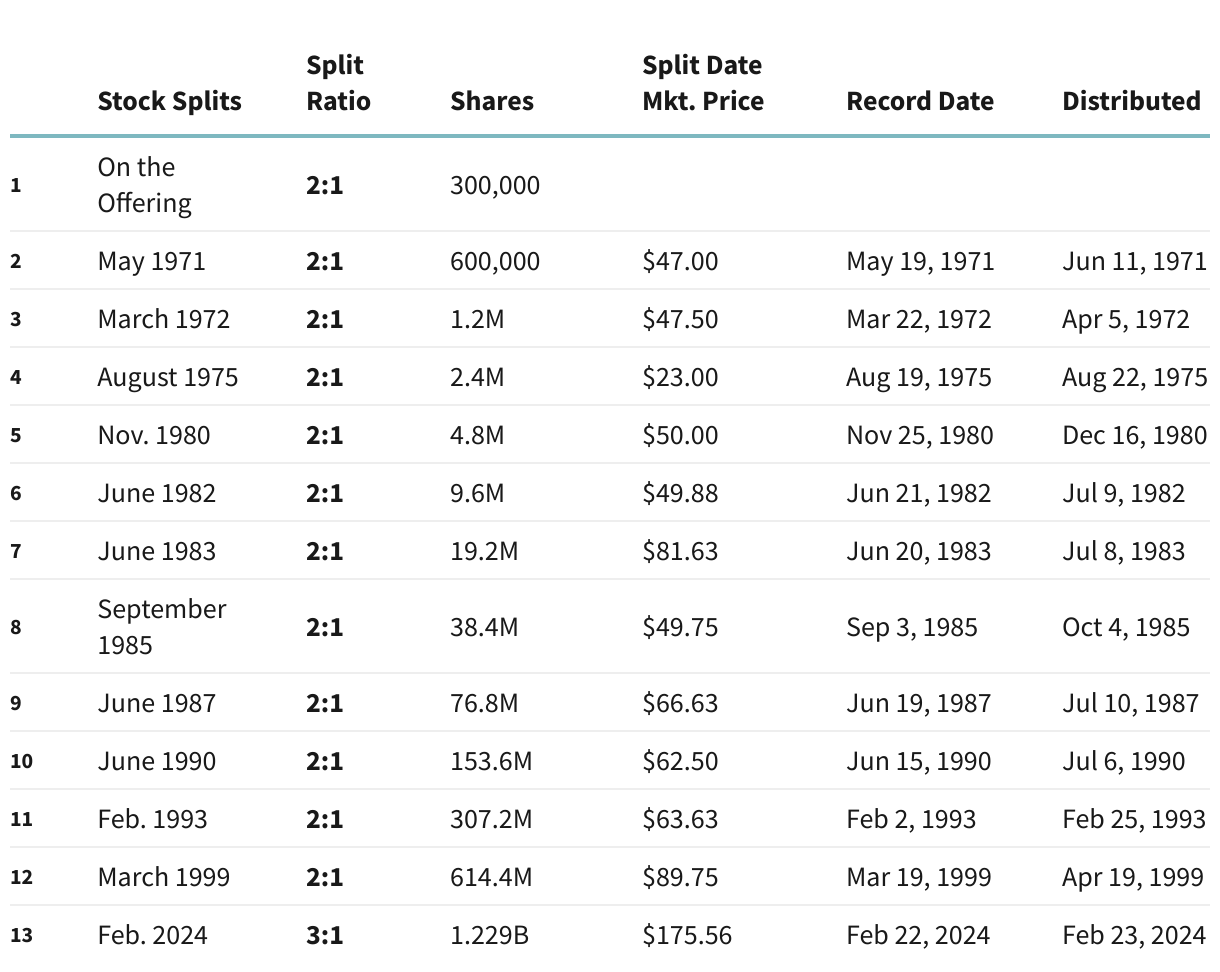Click the September 1985 split entry
Viewport: 1220px width, 972px height.
point(162,627)
